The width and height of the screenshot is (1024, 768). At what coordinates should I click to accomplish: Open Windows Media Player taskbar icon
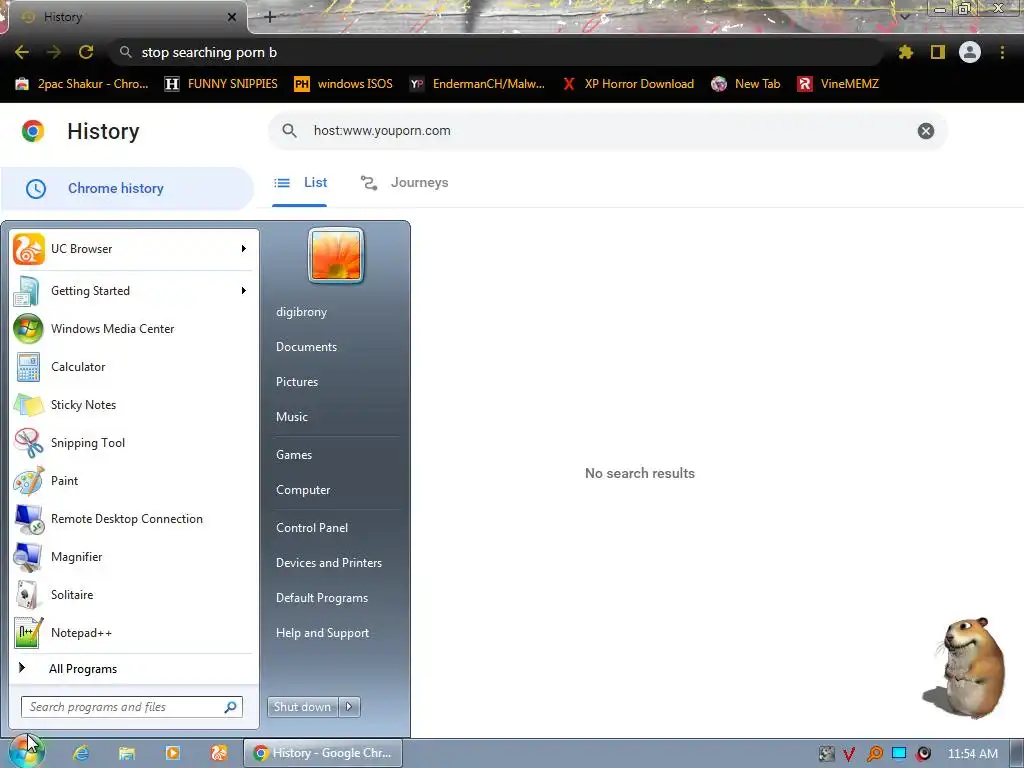tap(172, 753)
